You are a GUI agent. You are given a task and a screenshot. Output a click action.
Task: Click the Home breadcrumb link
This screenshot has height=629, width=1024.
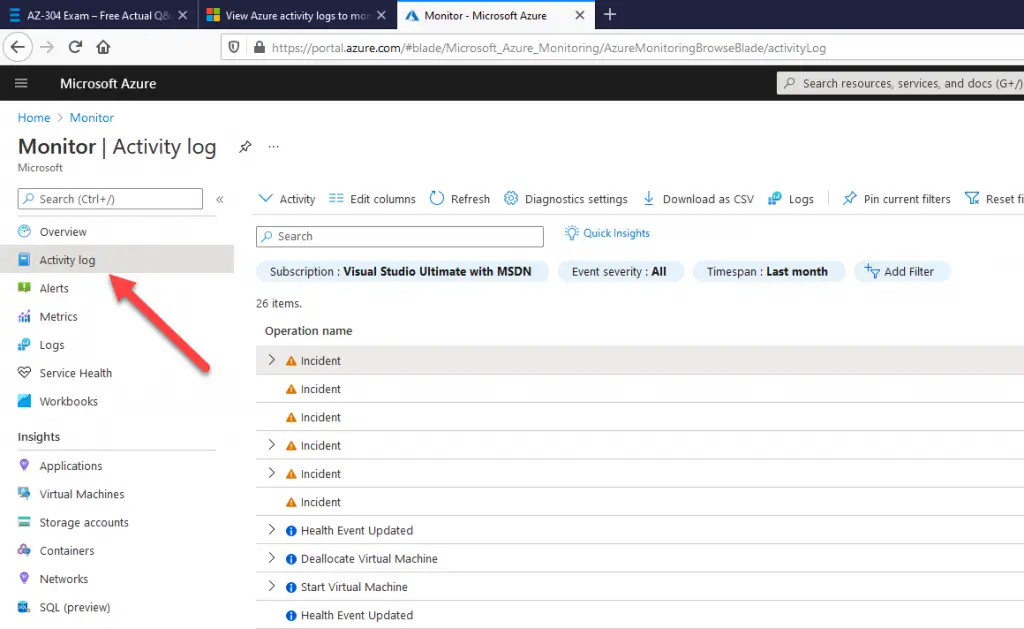34,118
